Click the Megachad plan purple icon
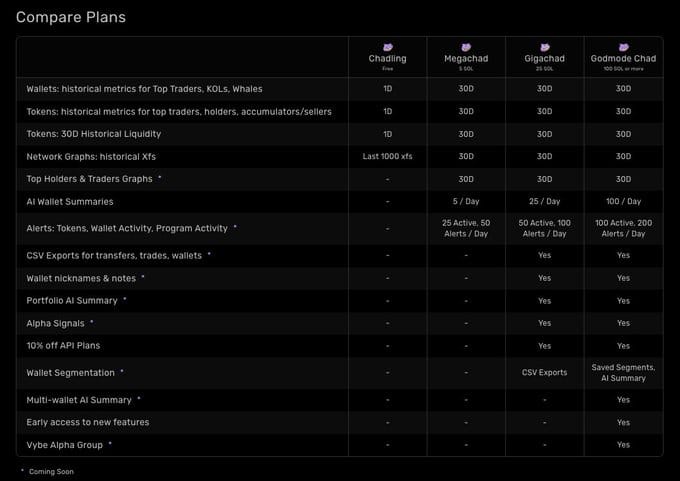Screen dimensions: 680x481 [x=466, y=47]
